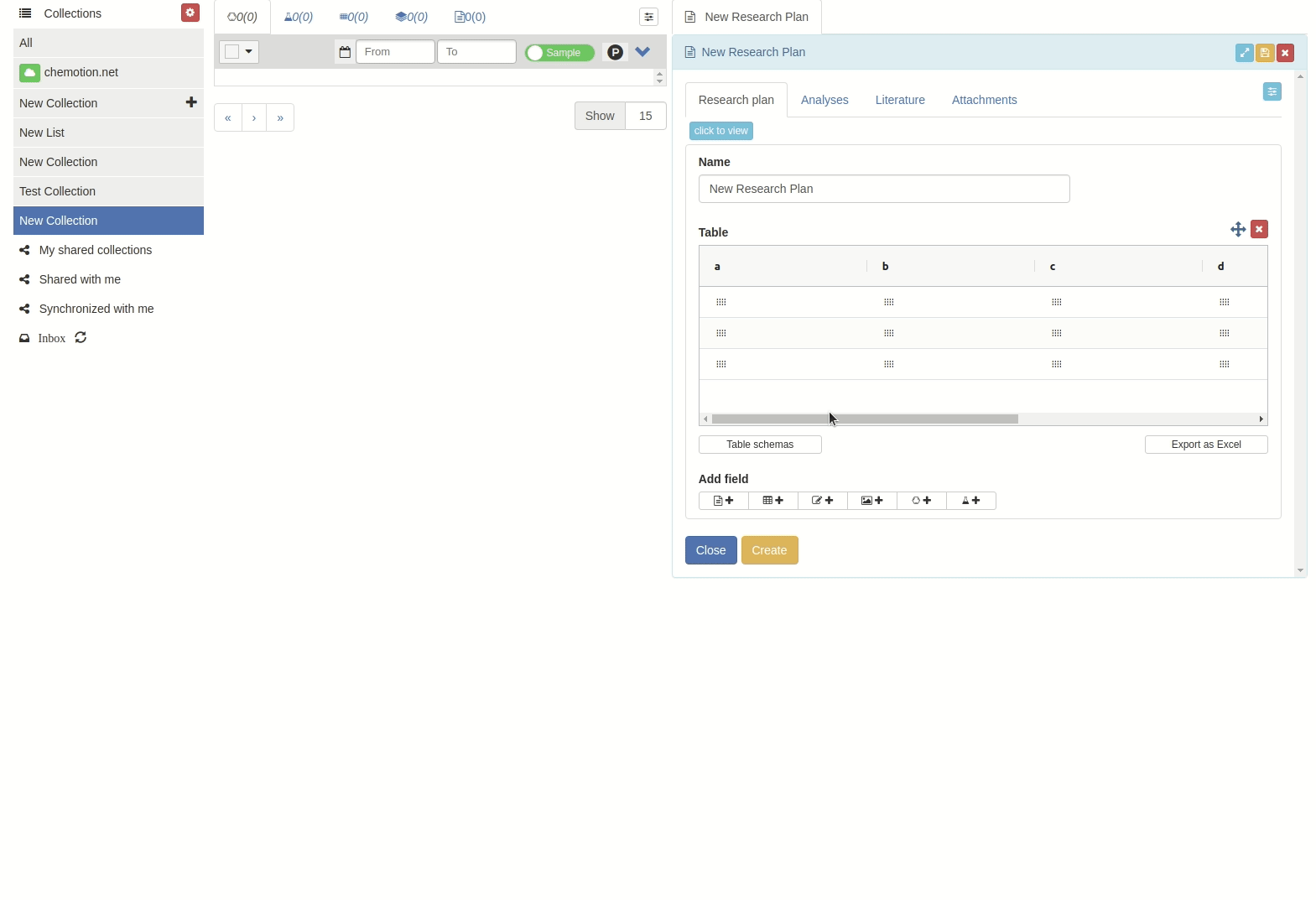Image resolution: width=1316 pixels, height=900 pixels.
Task: Expand the blue chevron in the filter bar
Action: 642,52
